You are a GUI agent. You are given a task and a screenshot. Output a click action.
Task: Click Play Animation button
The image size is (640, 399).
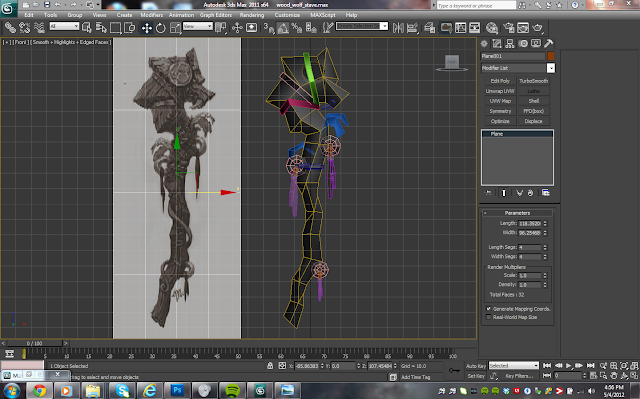569,366
